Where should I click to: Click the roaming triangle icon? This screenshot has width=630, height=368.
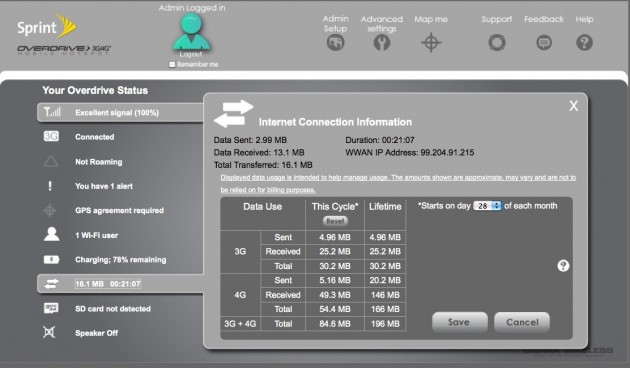point(51,162)
